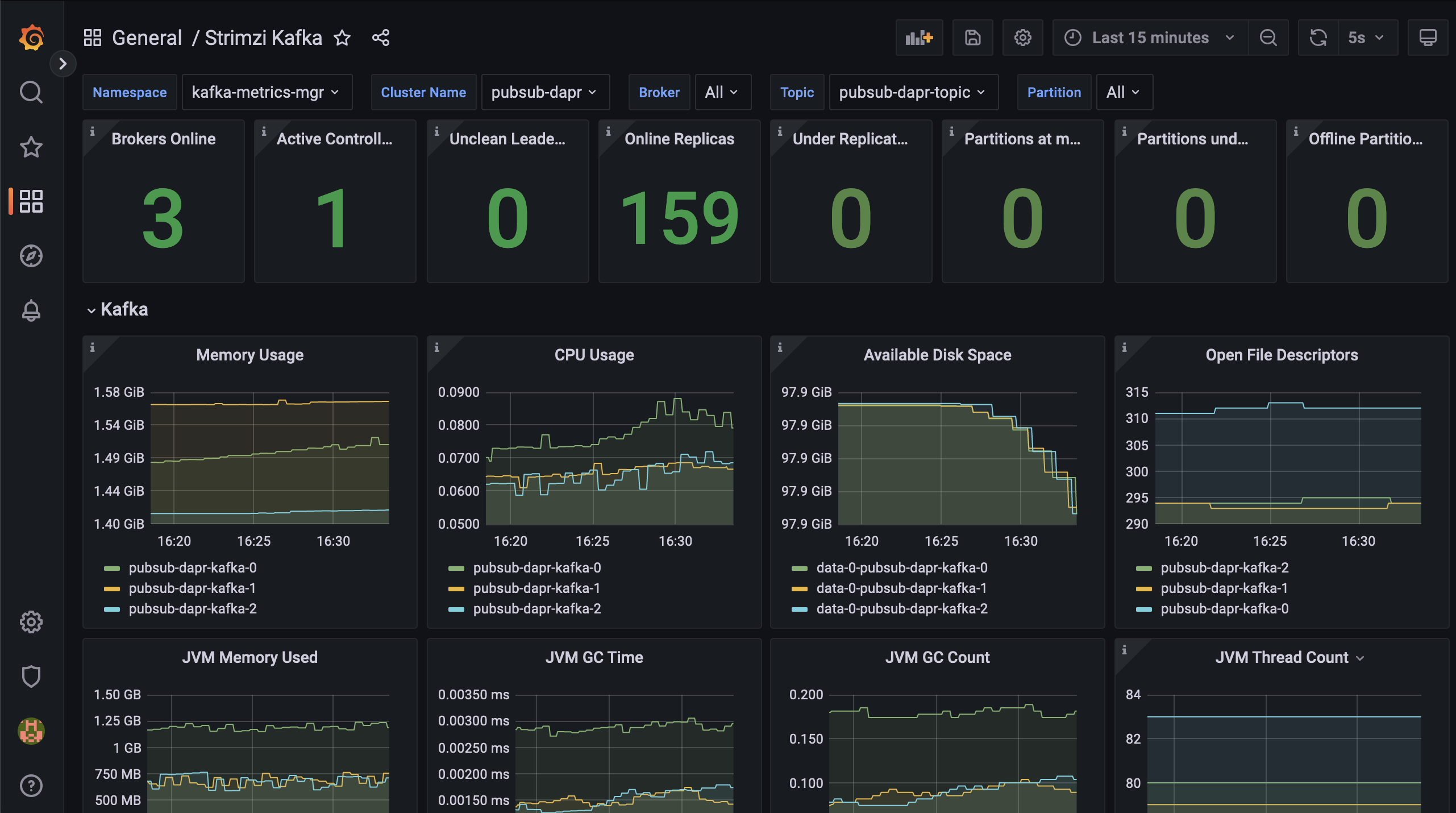
Task: Toggle data-0-pubsub-dapr-kafka-1 series in disk legend
Action: [x=901, y=588]
